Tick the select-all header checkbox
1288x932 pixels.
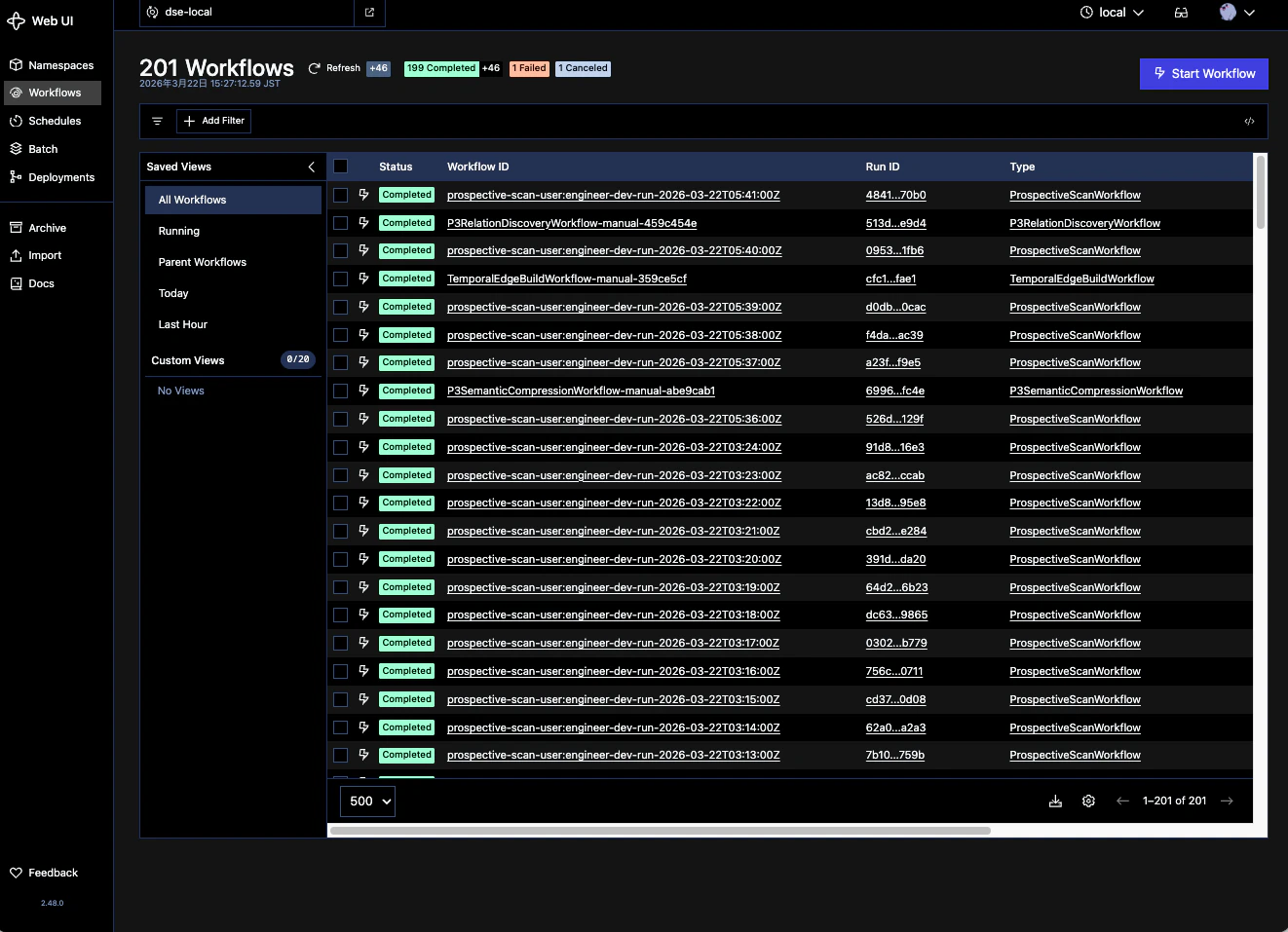pyautogui.click(x=341, y=167)
